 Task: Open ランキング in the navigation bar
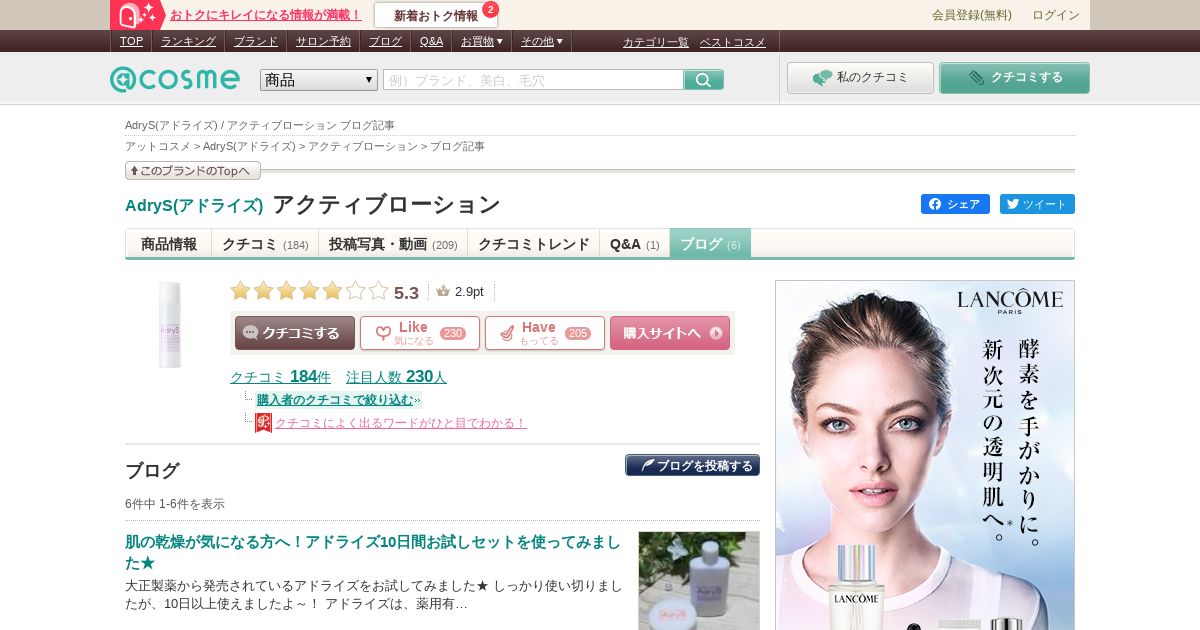point(188,41)
